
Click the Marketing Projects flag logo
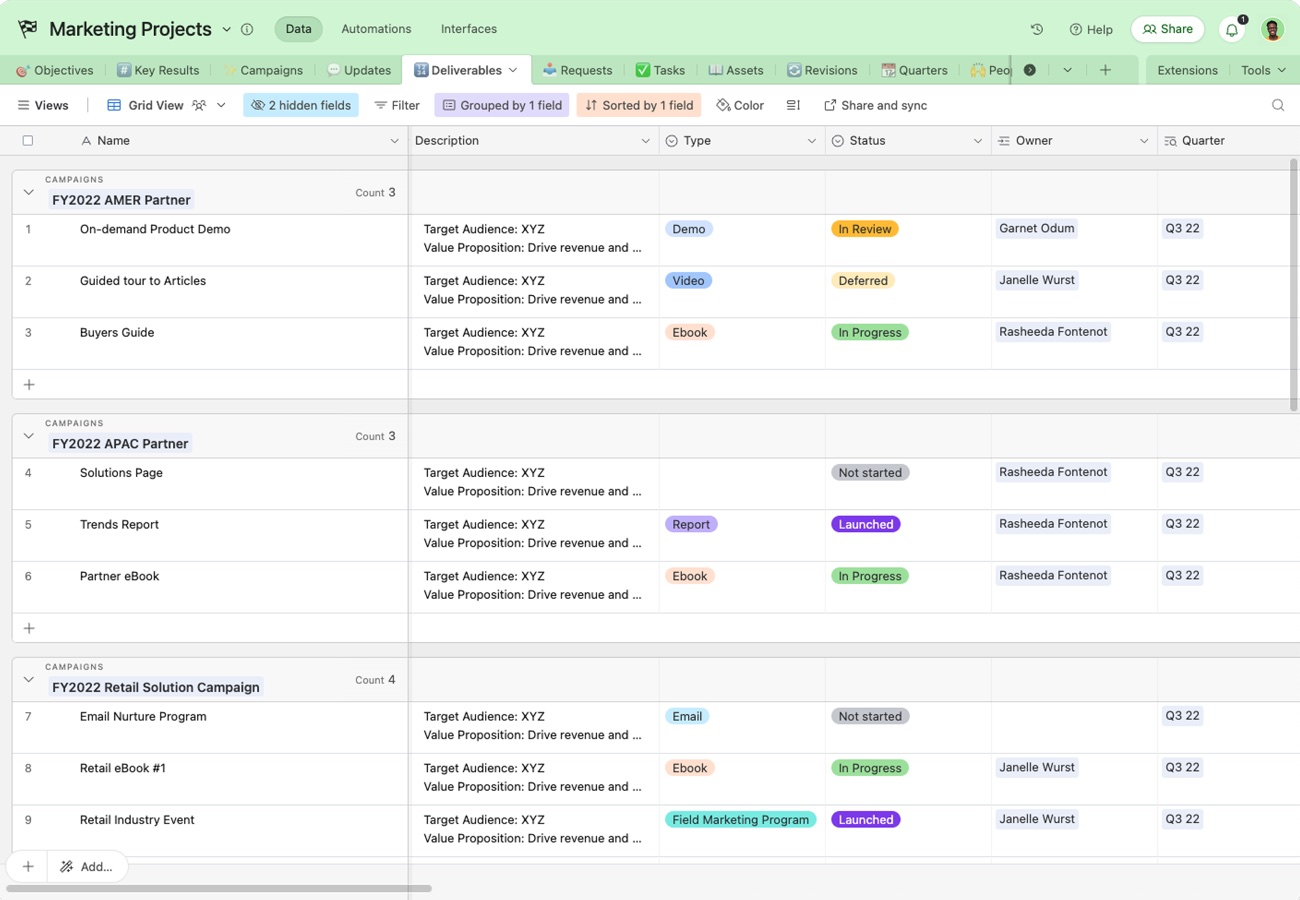click(x=28, y=29)
